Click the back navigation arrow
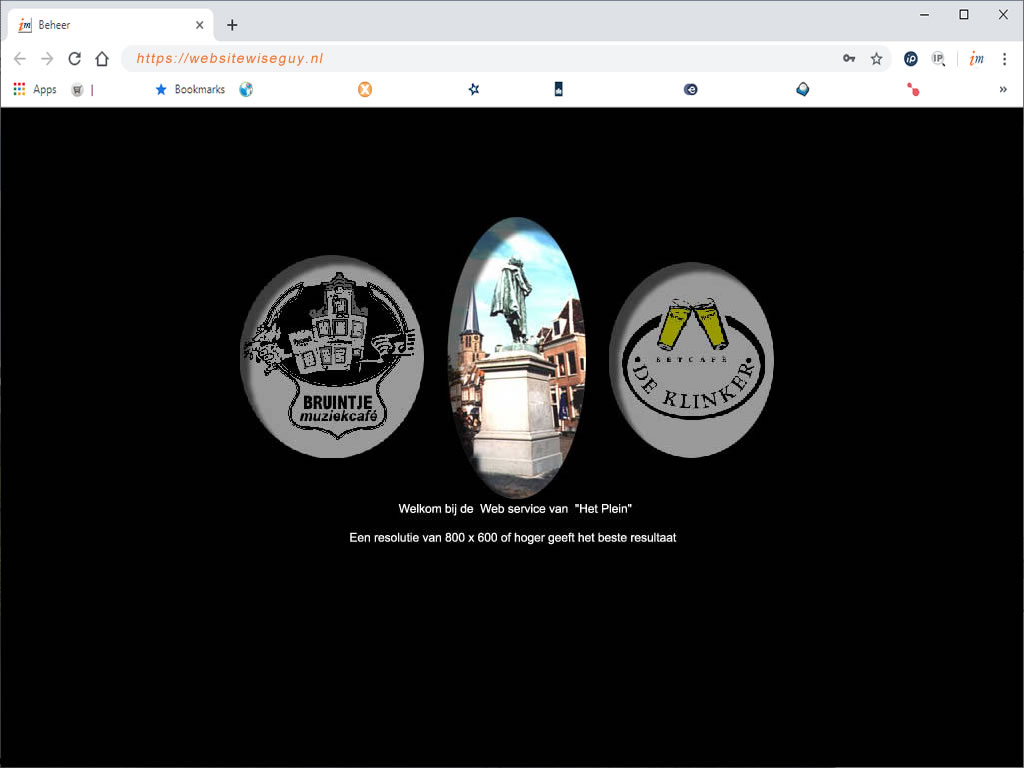Screen dimensions: 1024x768 (x=20, y=59)
